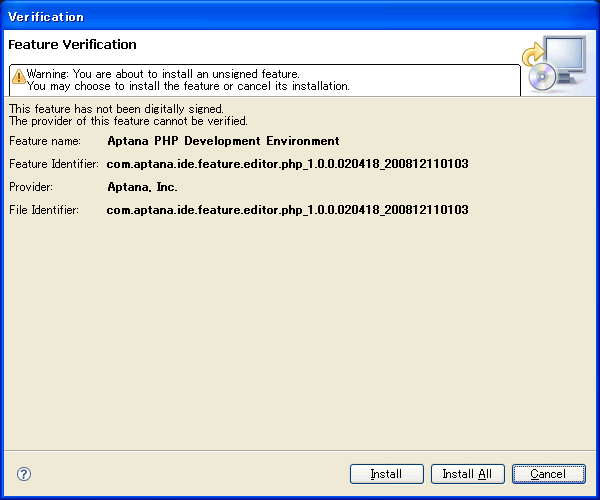Click the Install button
The width and height of the screenshot is (600, 500).
coord(386,474)
